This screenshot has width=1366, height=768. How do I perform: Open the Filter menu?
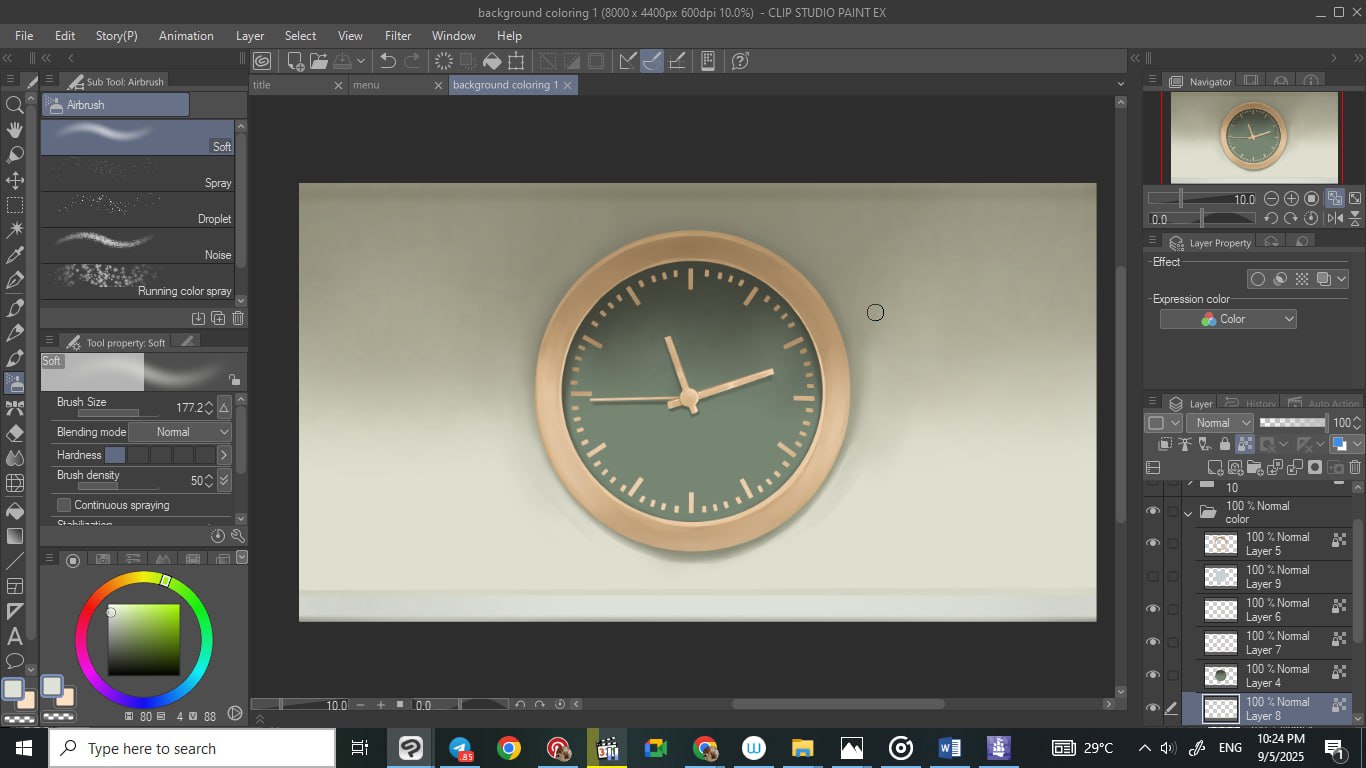(x=398, y=35)
